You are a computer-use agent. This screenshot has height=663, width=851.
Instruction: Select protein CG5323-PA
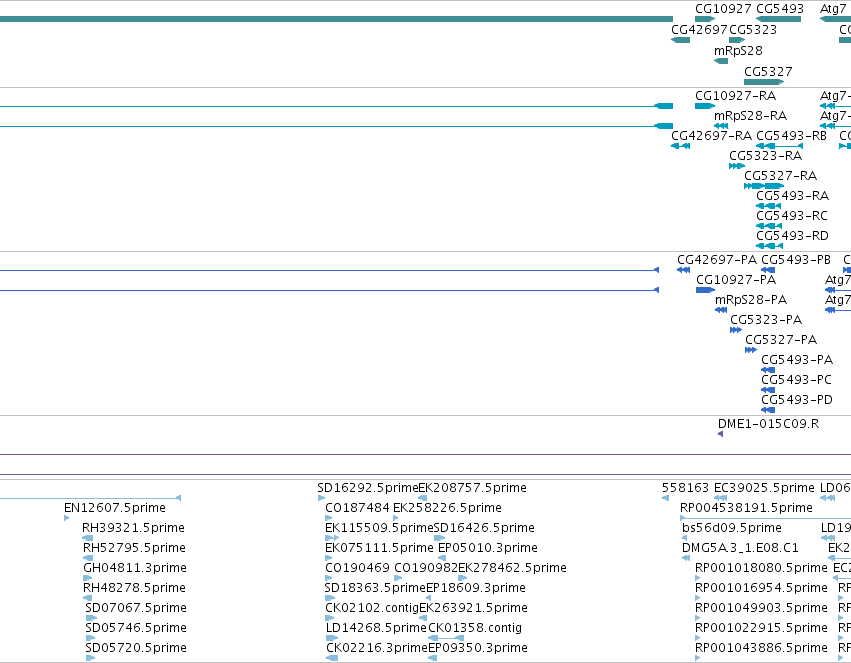click(x=736, y=330)
